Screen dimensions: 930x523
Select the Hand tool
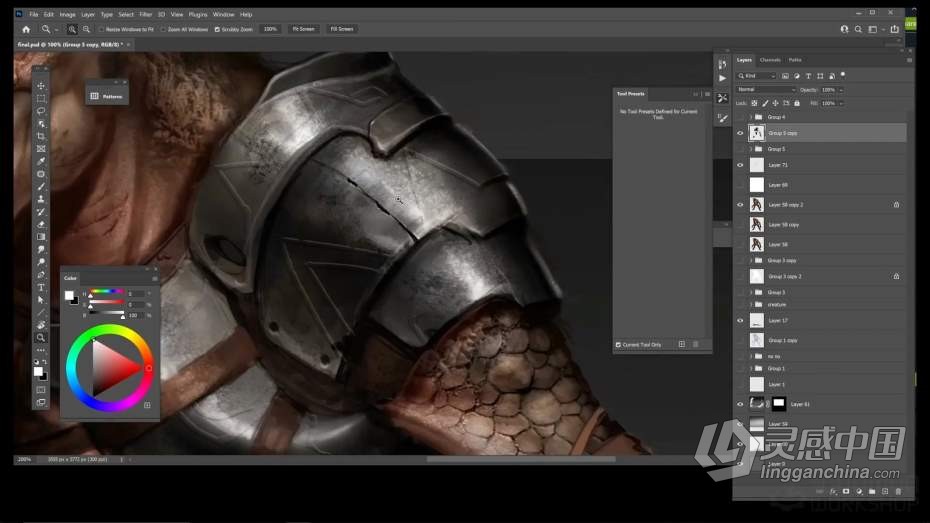point(41,325)
